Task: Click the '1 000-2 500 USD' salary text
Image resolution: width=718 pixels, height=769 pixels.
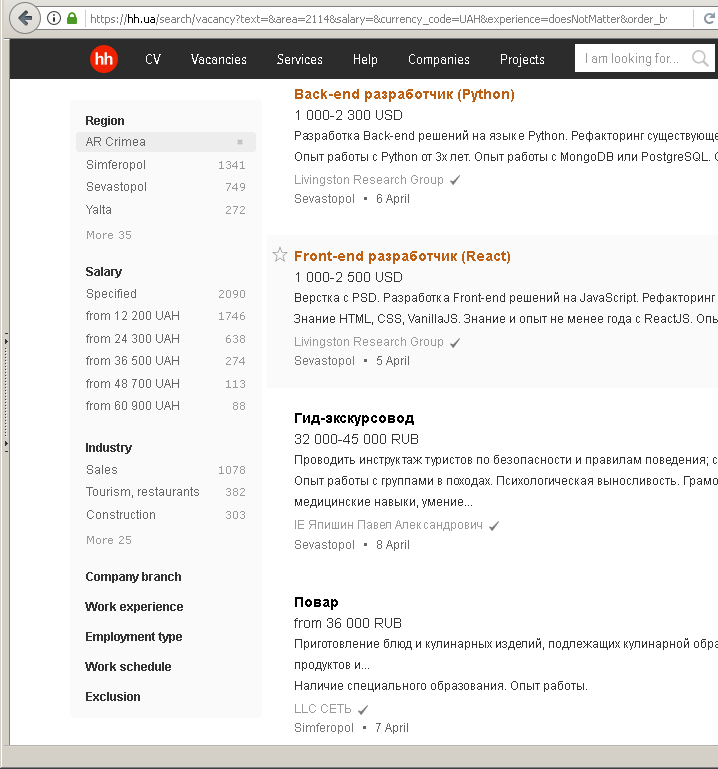Action: tap(348, 277)
